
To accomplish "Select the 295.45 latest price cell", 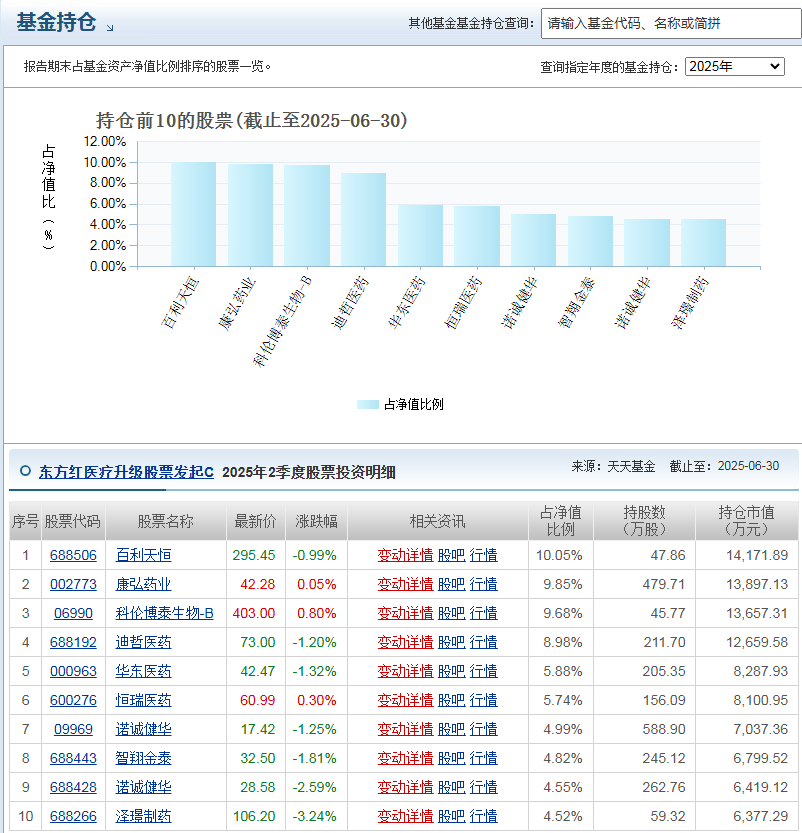I will tap(254, 555).
